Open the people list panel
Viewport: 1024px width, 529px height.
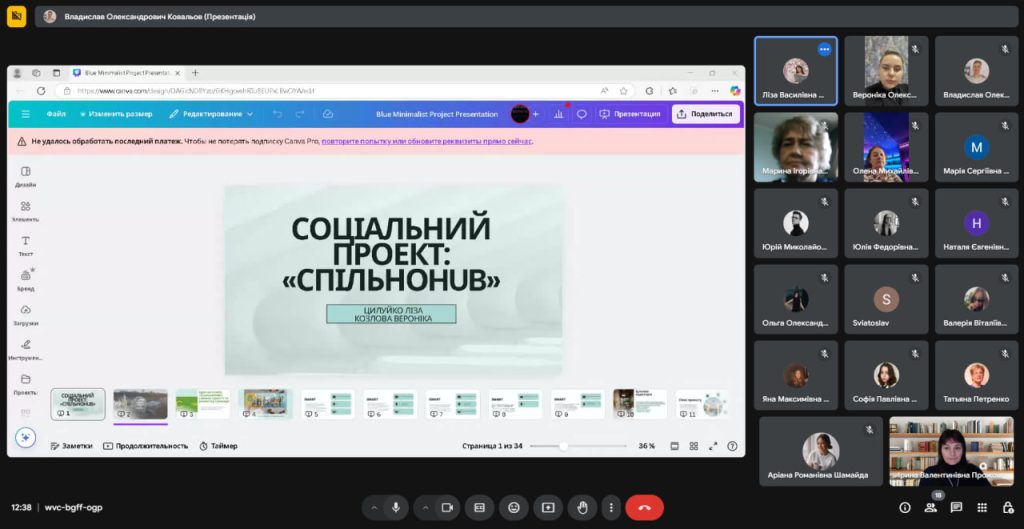pos(931,507)
